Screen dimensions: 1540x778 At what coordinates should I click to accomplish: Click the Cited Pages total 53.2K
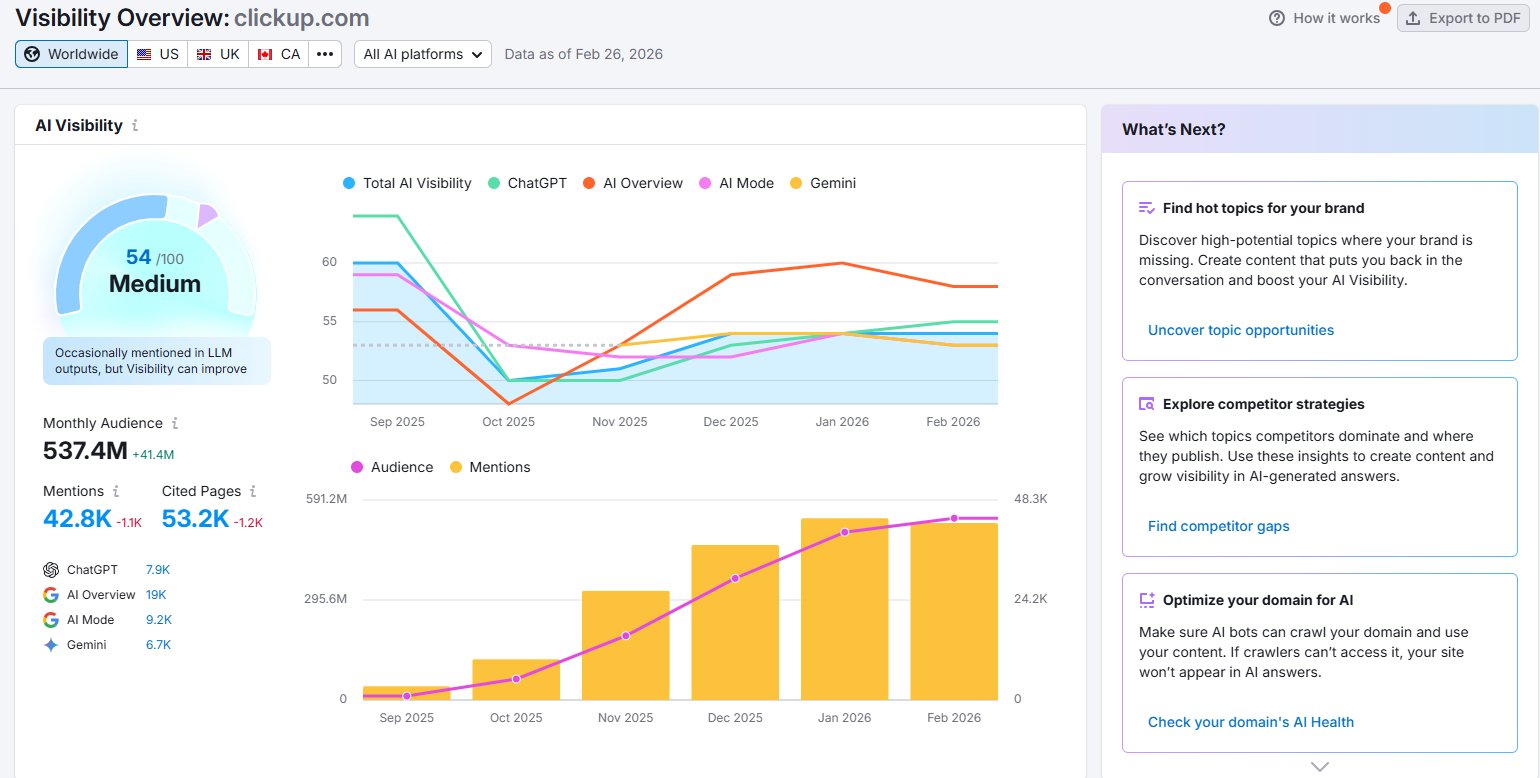[x=196, y=518]
